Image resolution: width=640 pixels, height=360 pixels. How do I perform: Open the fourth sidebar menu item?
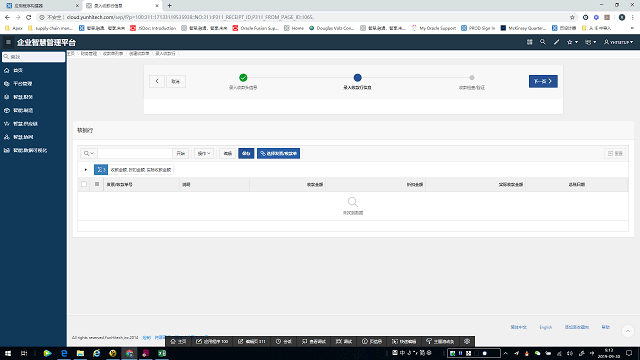(x=33, y=110)
